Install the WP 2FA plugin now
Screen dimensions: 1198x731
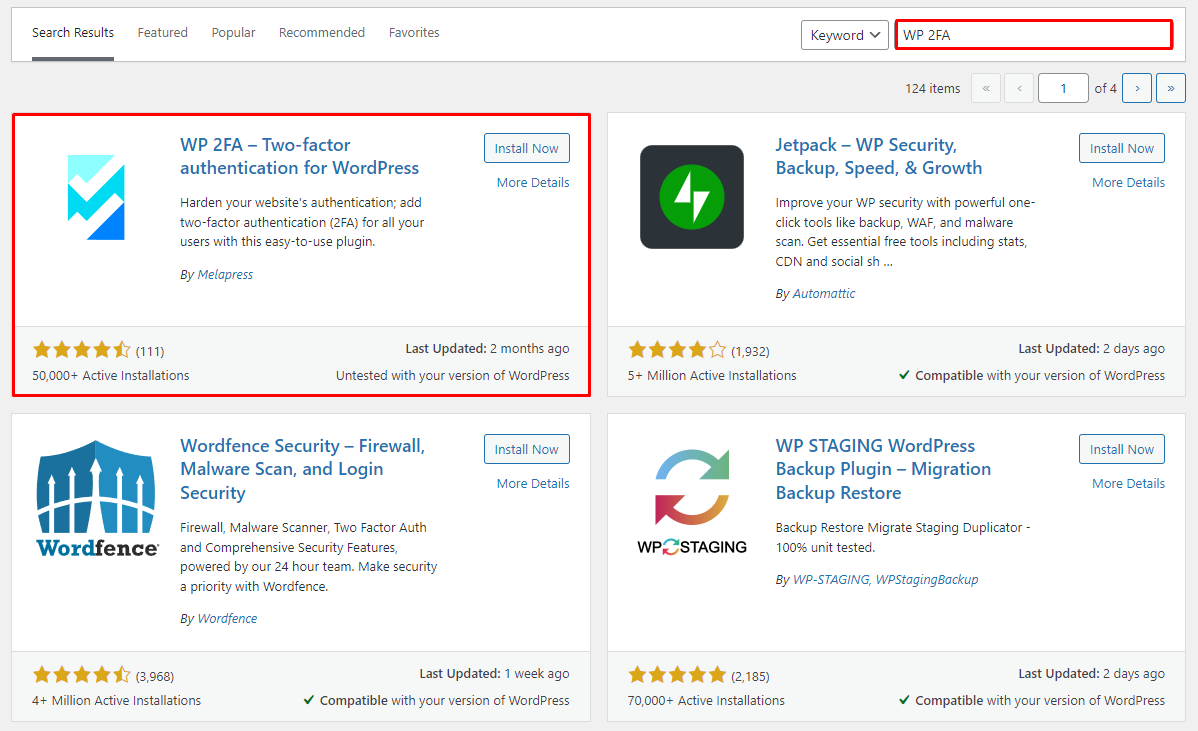[x=526, y=148]
